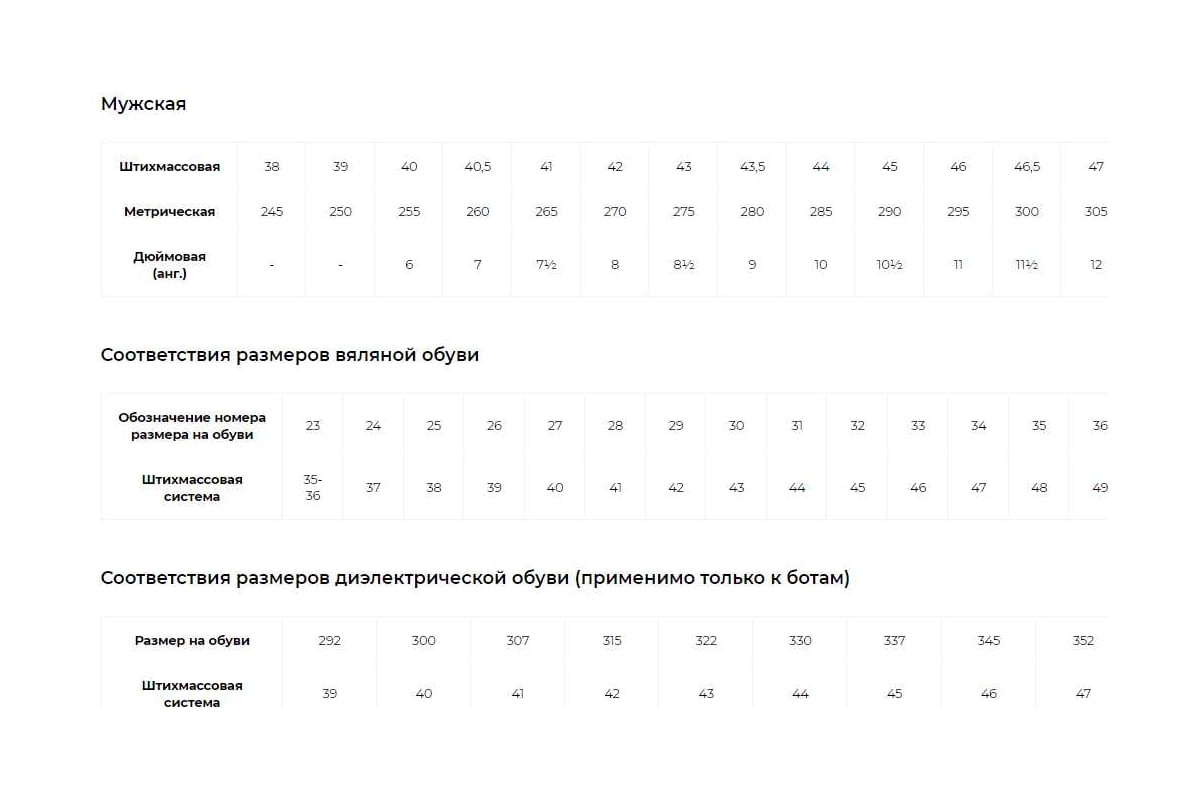The width and height of the screenshot is (1200, 800).
Task: Select the 46,5 size cell
Action: 1027,167
